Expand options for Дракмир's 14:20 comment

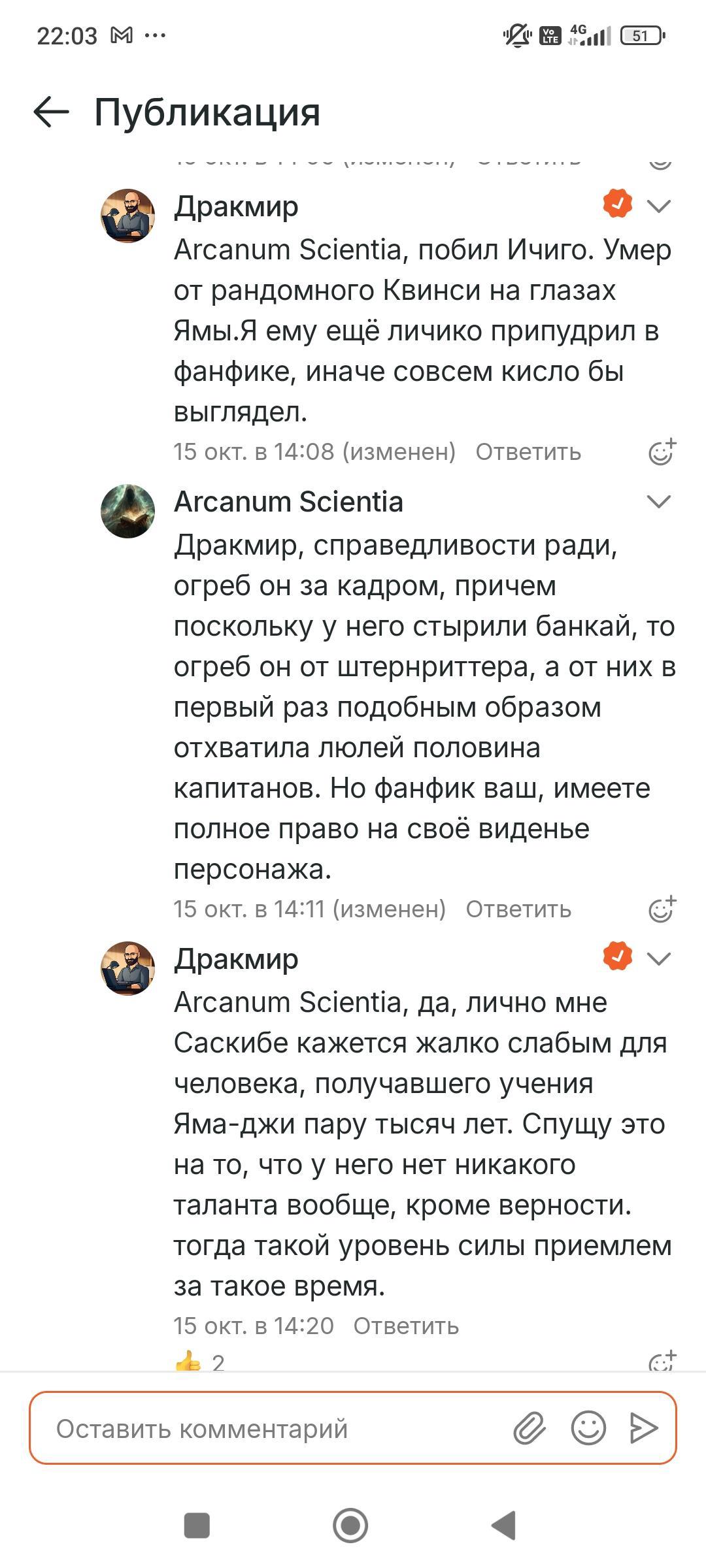point(658,958)
